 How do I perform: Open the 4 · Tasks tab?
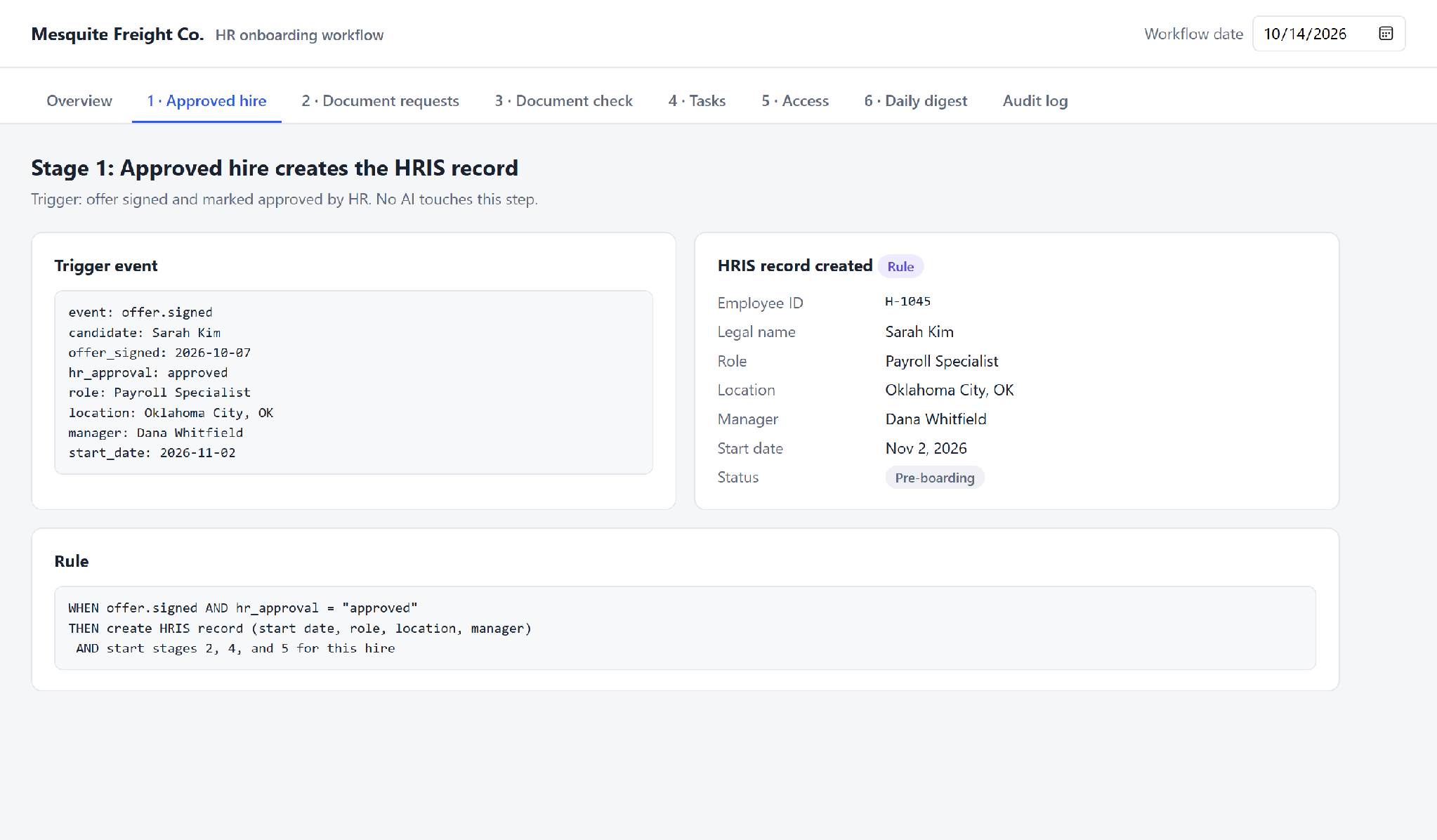pos(697,100)
